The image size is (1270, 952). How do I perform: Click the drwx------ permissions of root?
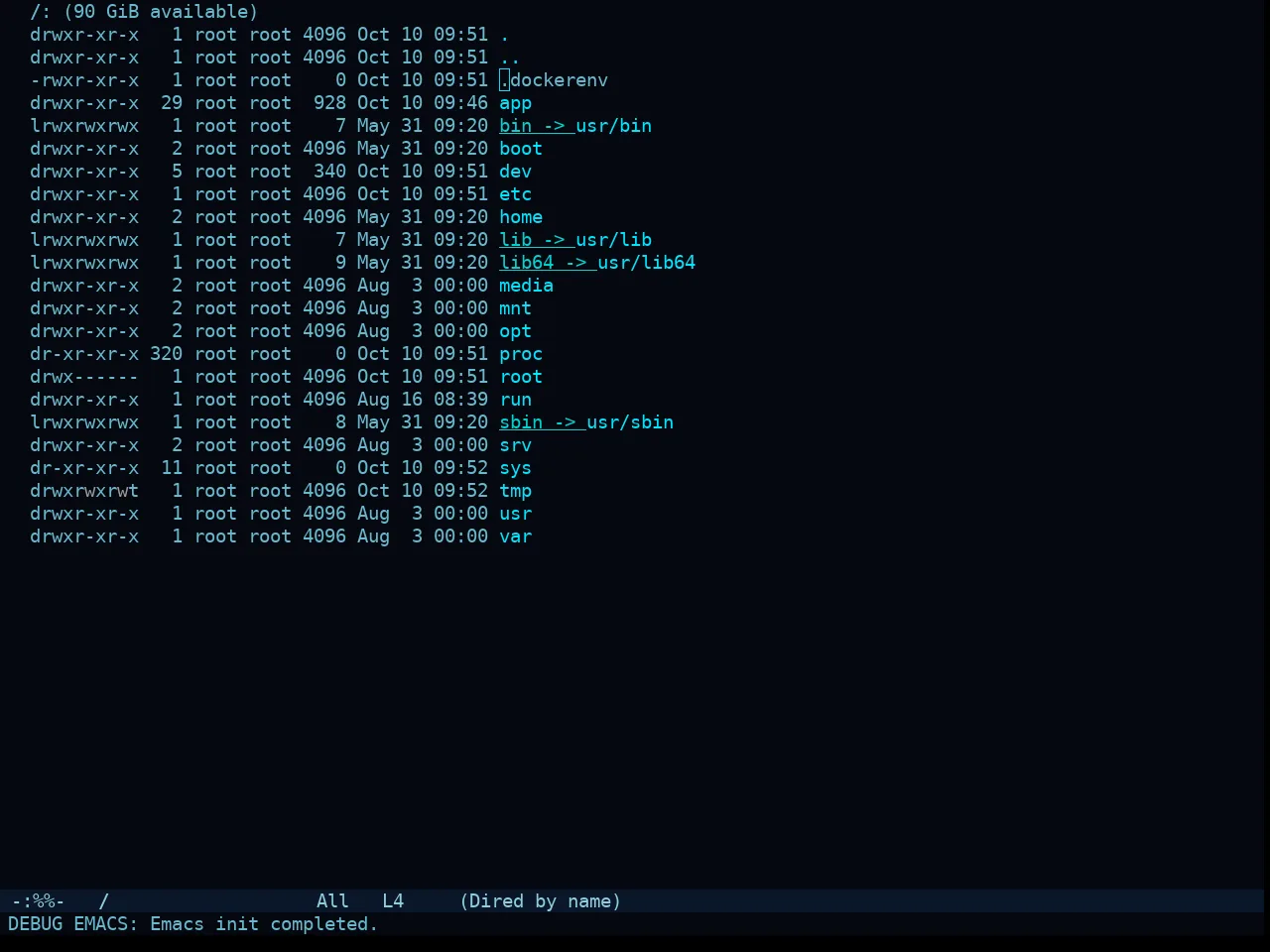tap(84, 377)
